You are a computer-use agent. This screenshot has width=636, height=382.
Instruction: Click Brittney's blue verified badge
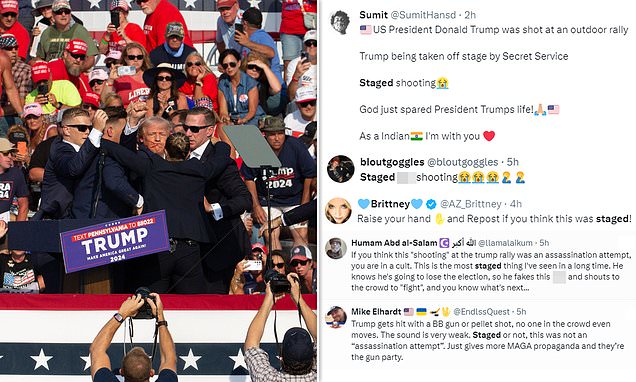431,204
